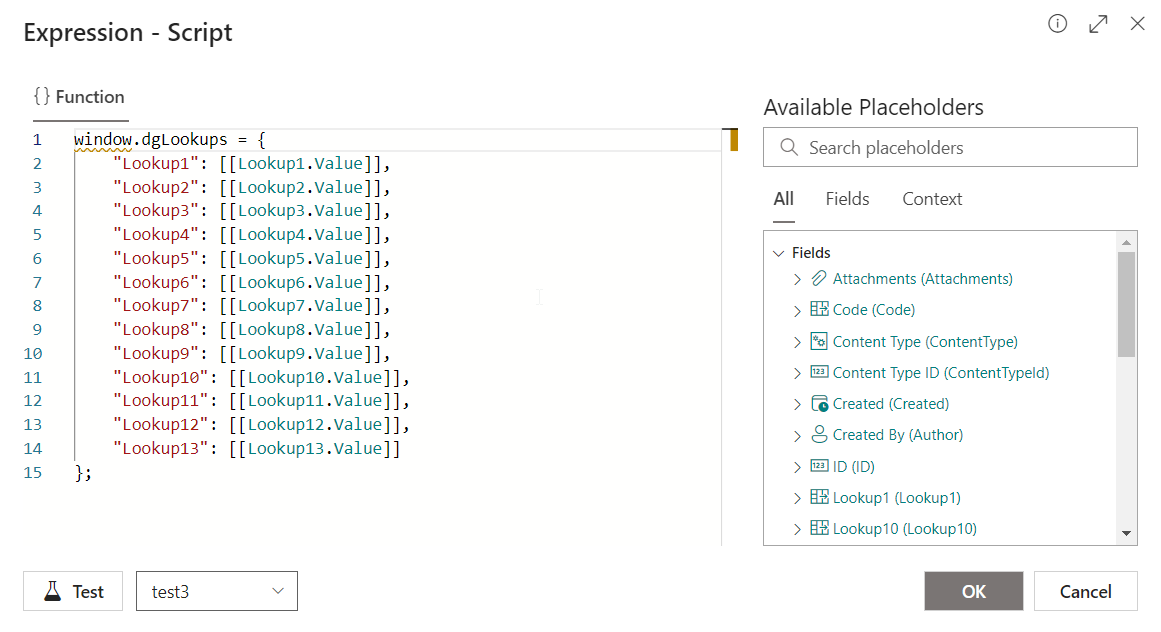Click the Code field icon
This screenshot has width=1161, height=632.
819,310
